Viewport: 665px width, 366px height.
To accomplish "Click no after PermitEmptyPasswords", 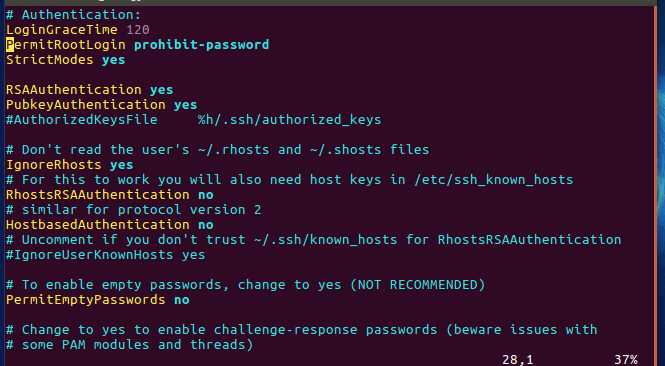I will click(x=182, y=300).
